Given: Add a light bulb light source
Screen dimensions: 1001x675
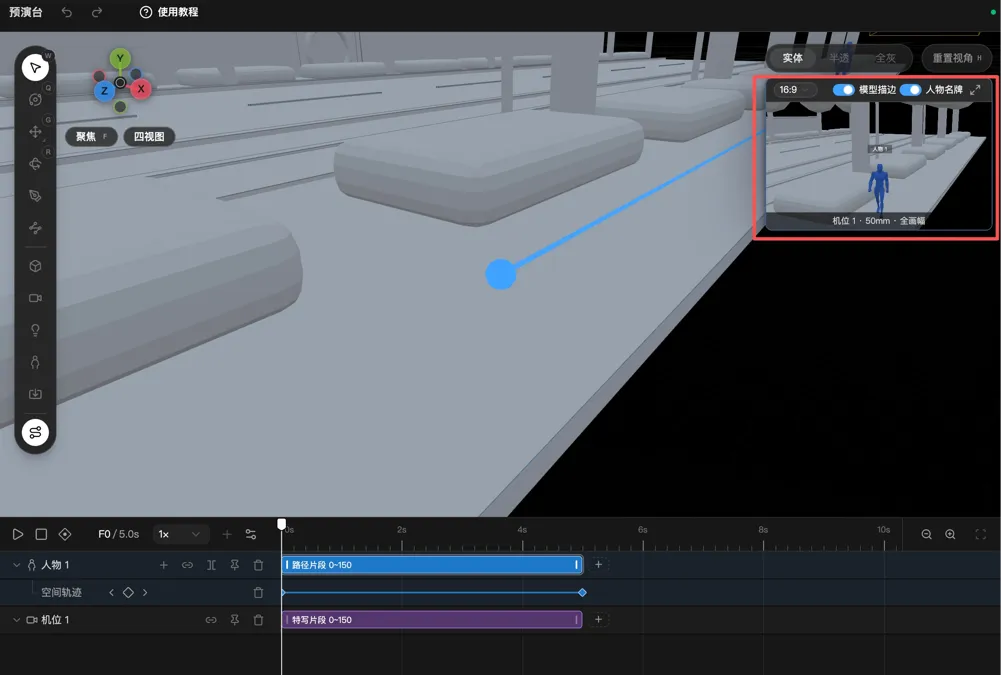Looking at the screenshot, I should click(x=35, y=330).
